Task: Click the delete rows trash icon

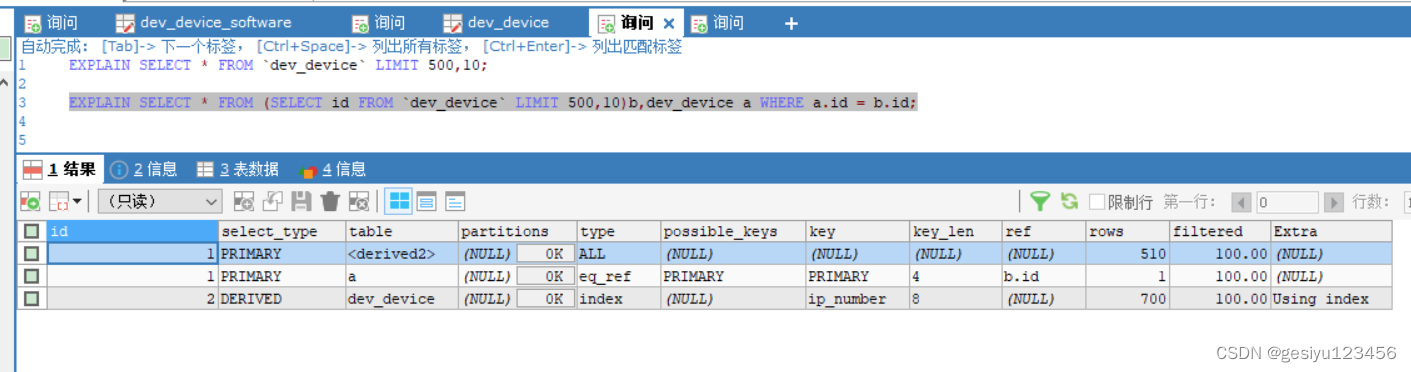Action: click(330, 201)
